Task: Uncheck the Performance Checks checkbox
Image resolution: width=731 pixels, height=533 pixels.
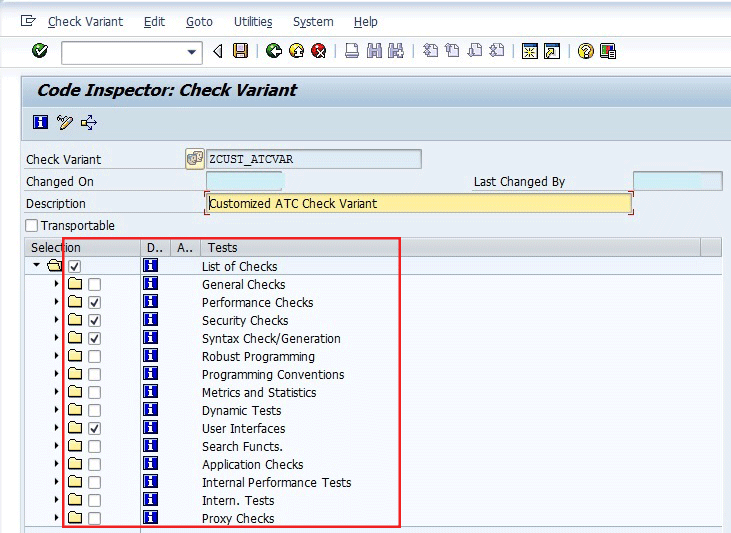Action: tap(95, 302)
